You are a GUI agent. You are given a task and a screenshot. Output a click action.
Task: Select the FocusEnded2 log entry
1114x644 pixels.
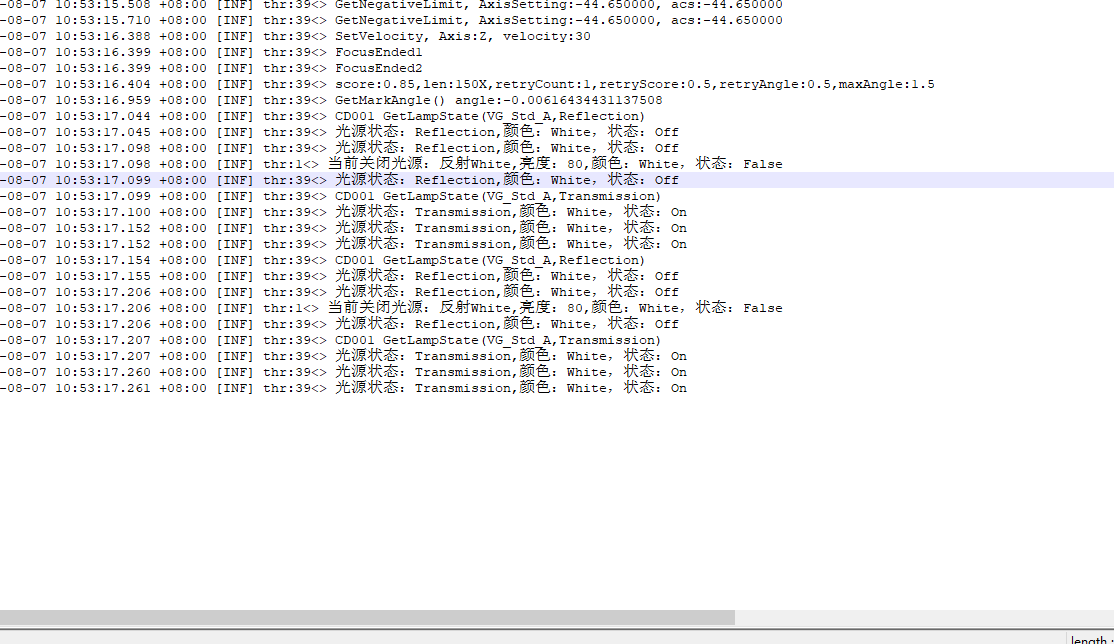[x=378, y=68]
